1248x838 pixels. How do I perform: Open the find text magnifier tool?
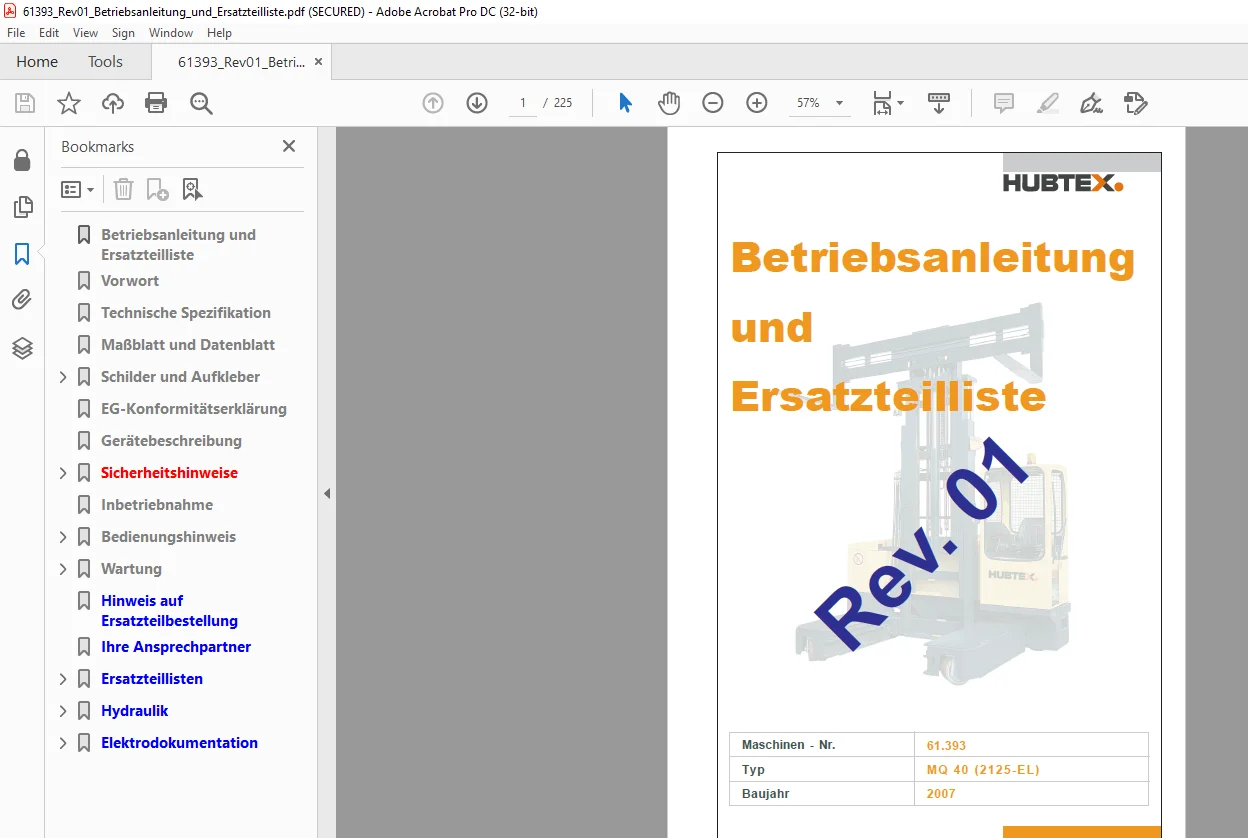click(x=202, y=103)
